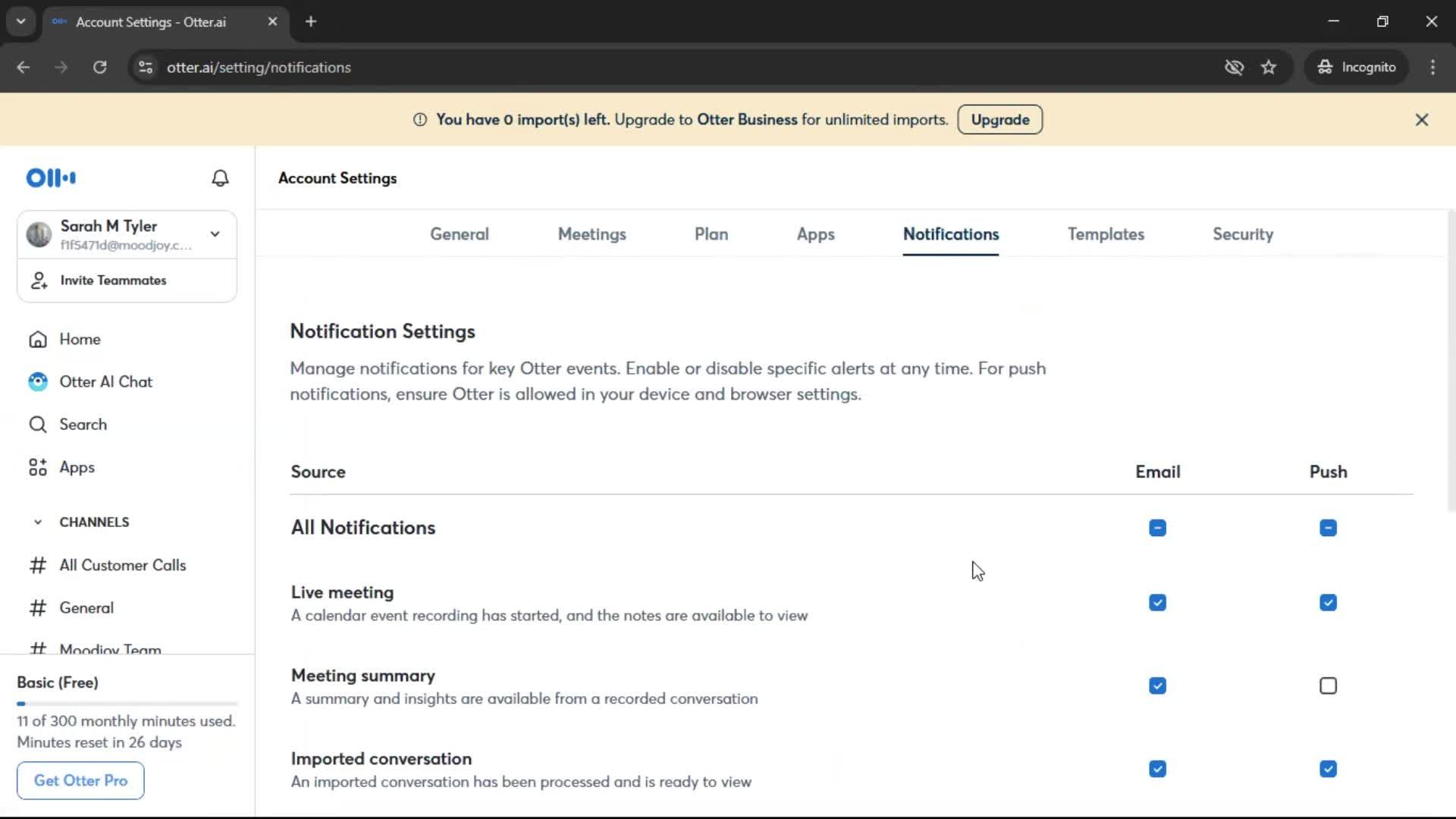Uncheck Imported conversation Push checkbox
Image resolution: width=1456 pixels, height=819 pixels.
click(x=1328, y=769)
